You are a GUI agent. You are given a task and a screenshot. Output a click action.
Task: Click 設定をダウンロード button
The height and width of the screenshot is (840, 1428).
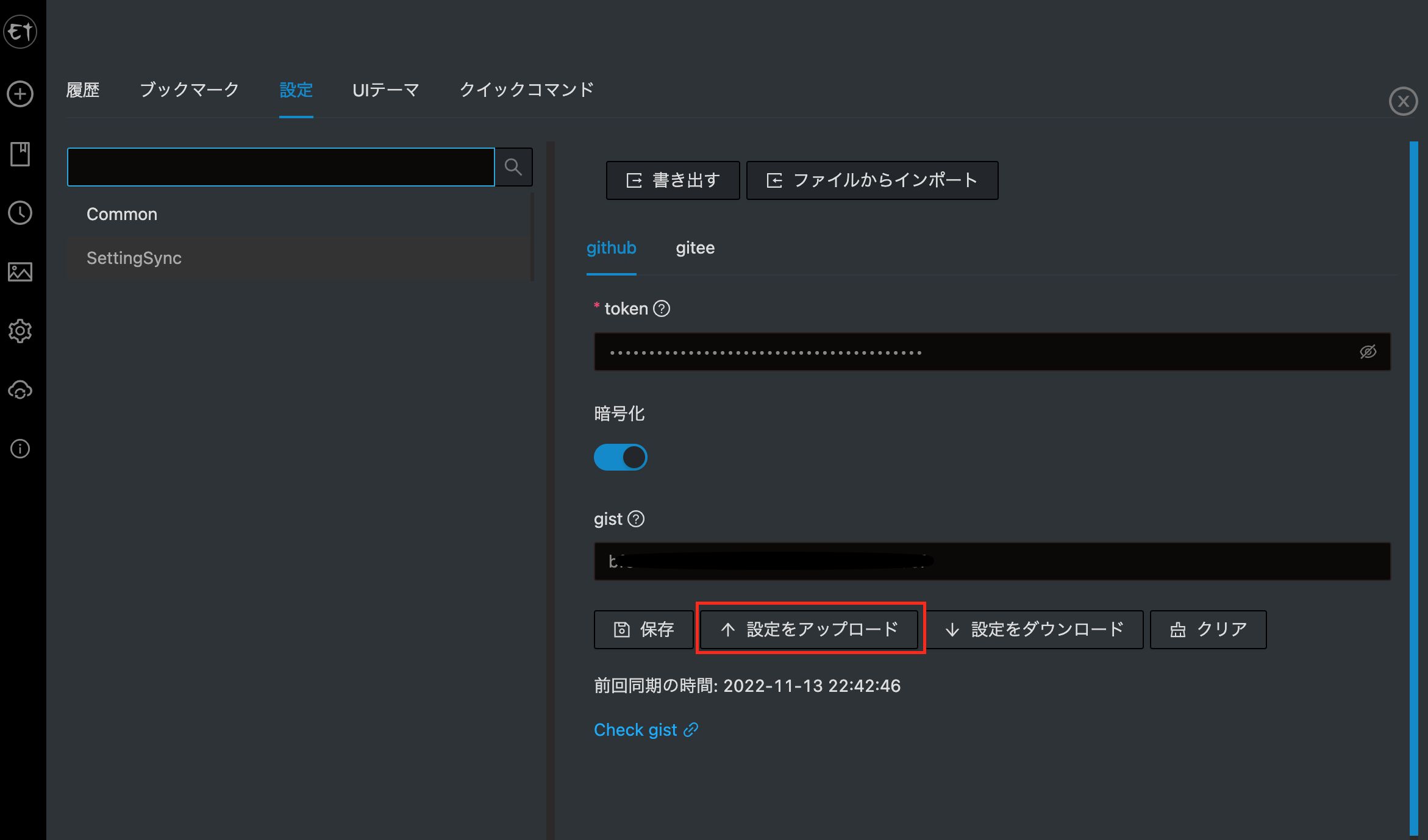click(x=1034, y=629)
